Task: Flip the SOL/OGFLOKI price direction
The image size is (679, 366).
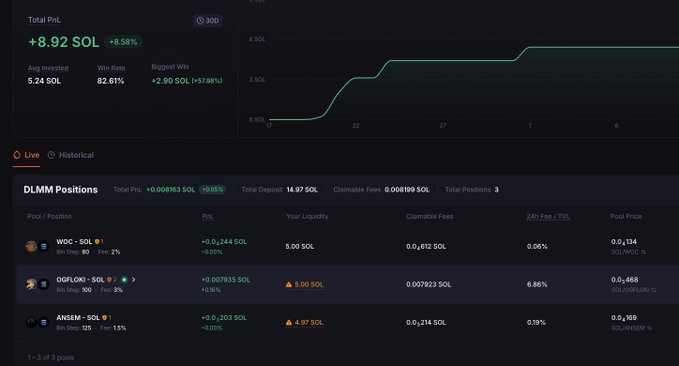Action: click(x=653, y=290)
